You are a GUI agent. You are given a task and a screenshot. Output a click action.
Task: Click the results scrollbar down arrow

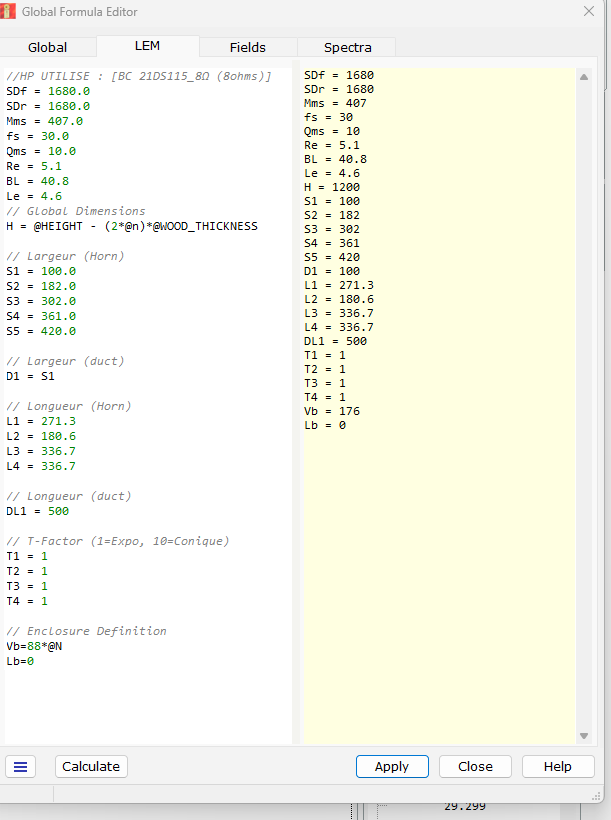[584, 736]
